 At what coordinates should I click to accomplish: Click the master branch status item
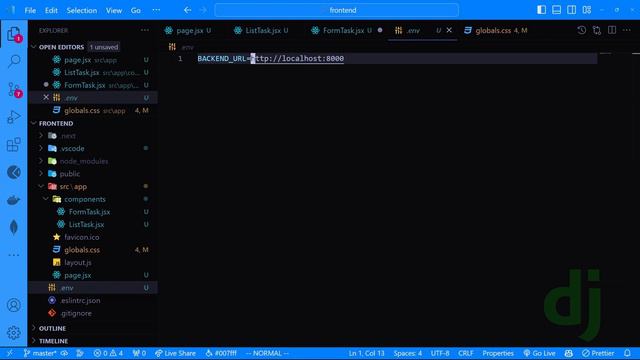click(x=40, y=353)
